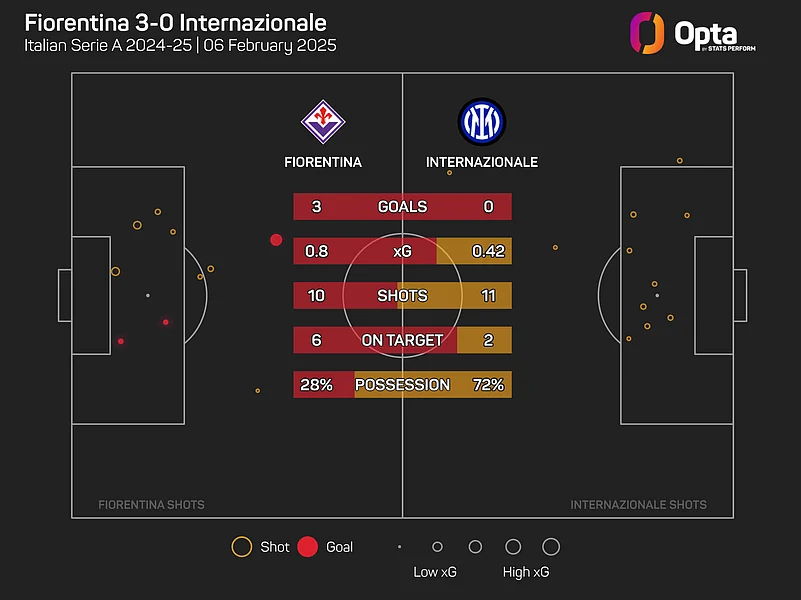This screenshot has height=600, width=801.
Task: Click the largest High xG legend circle
Action: (551, 547)
